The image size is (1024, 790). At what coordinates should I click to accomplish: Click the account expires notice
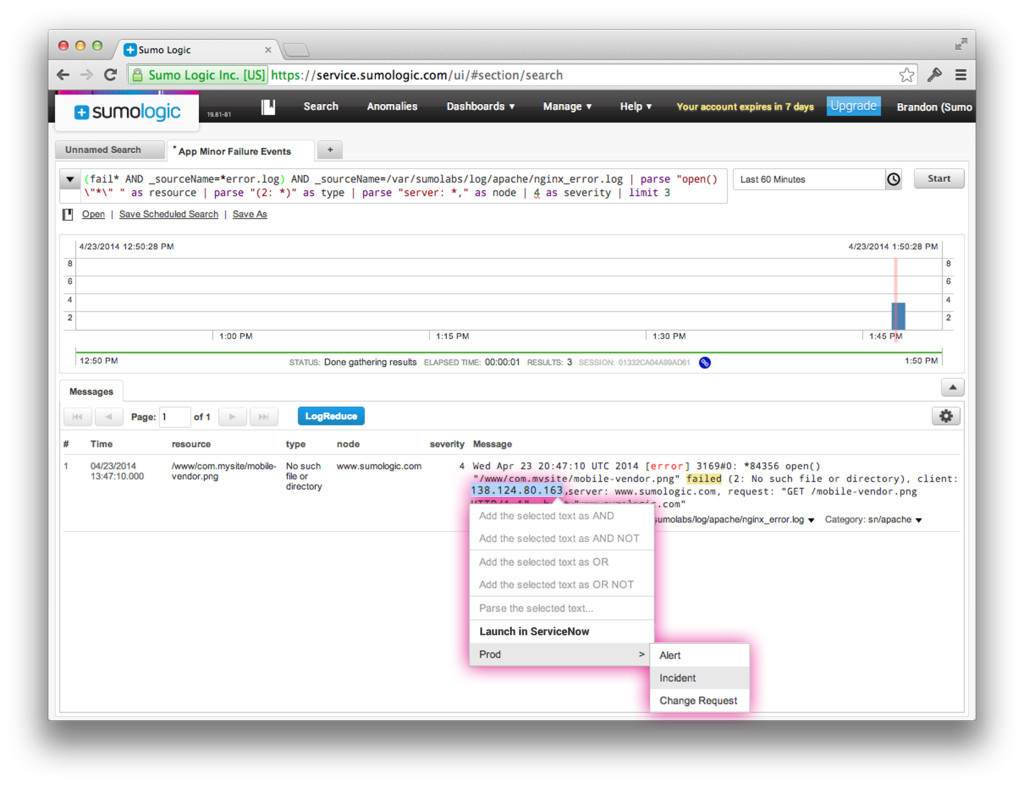coord(745,107)
